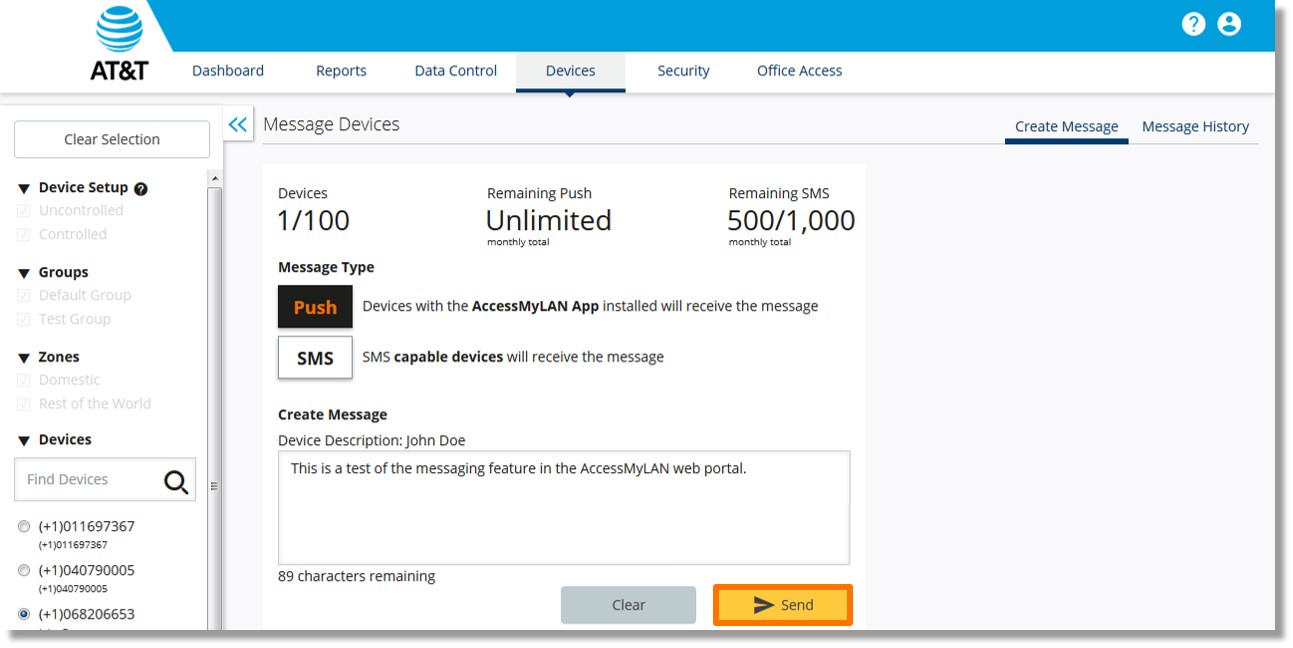Toggle the Domestic zone checkbox
Image resolution: width=1293 pixels, height=648 pixels.
click(x=24, y=381)
